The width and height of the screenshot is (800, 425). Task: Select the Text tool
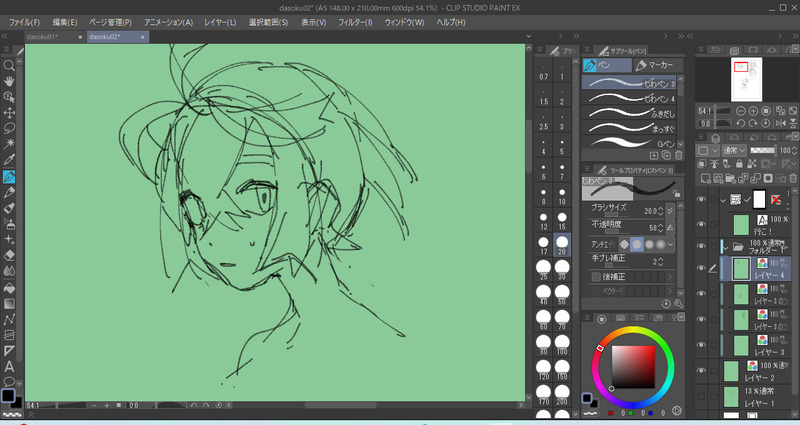coord(9,367)
